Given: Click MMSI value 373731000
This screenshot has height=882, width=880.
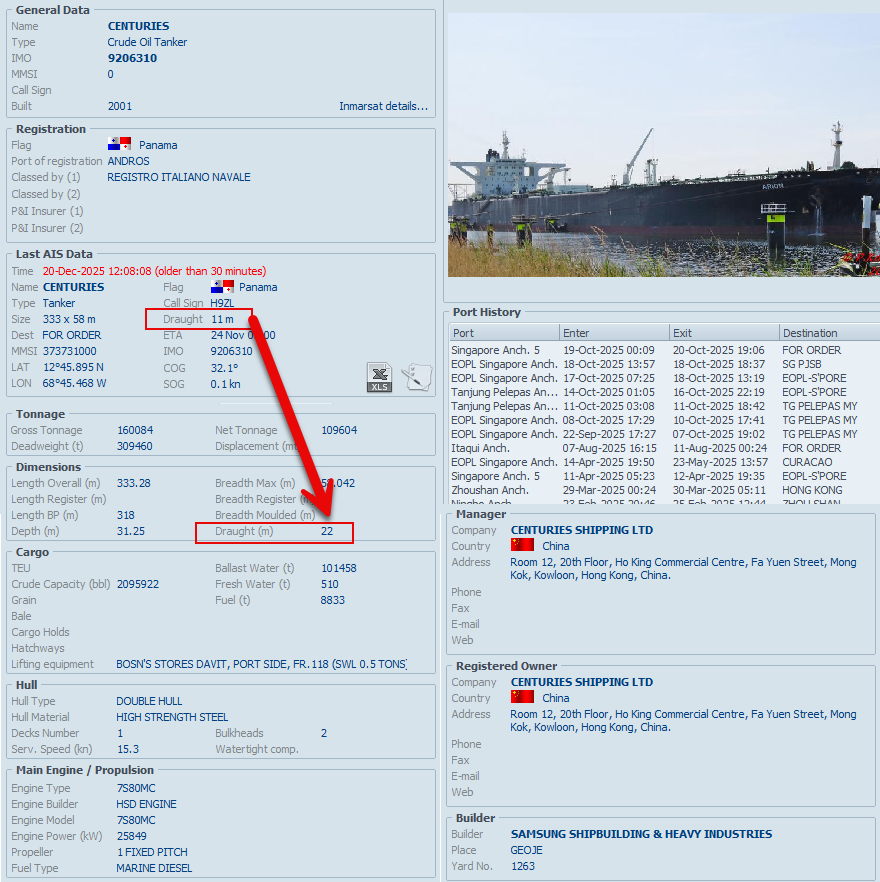Looking at the screenshot, I should [69, 351].
